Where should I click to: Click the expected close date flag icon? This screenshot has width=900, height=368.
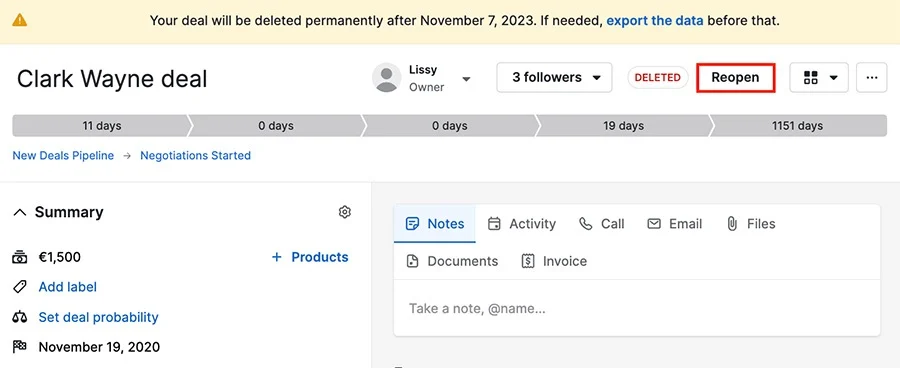(x=20, y=347)
